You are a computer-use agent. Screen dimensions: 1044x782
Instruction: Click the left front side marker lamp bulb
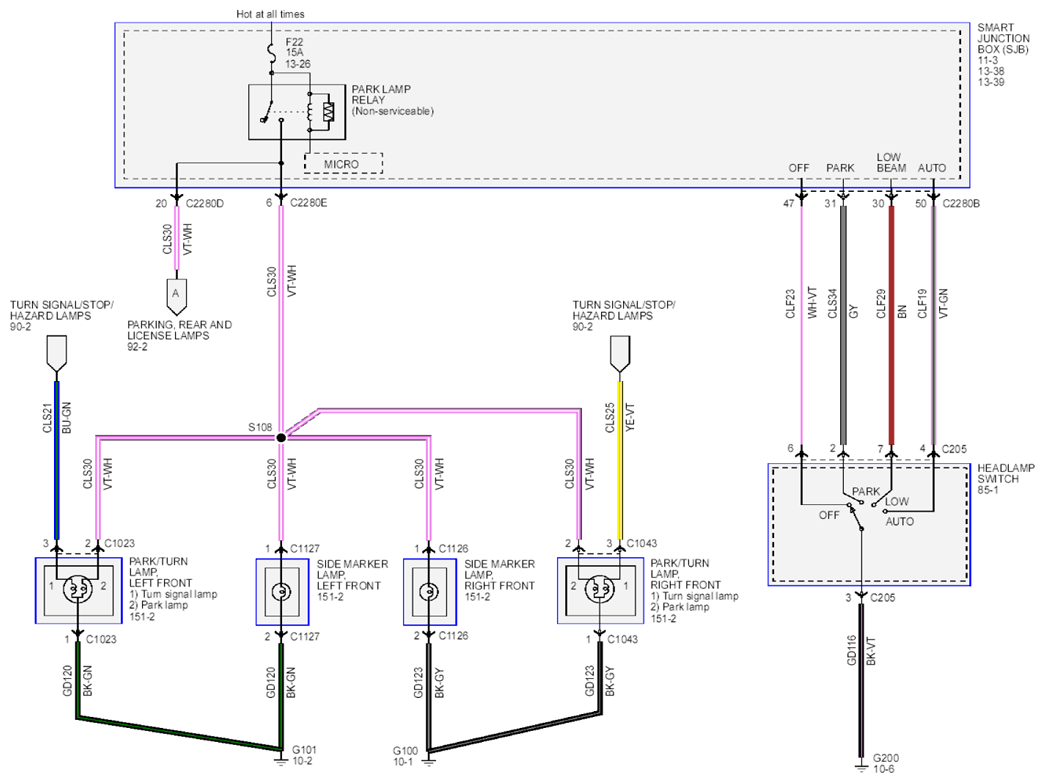(282, 591)
